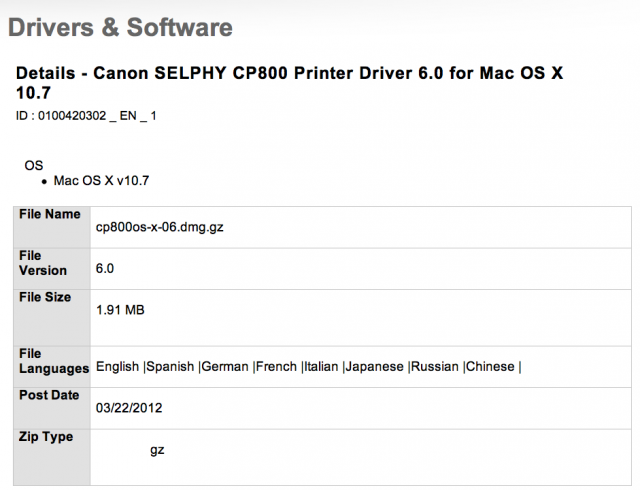
Task: Click the File Size label cell
Action: coord(45,298)
